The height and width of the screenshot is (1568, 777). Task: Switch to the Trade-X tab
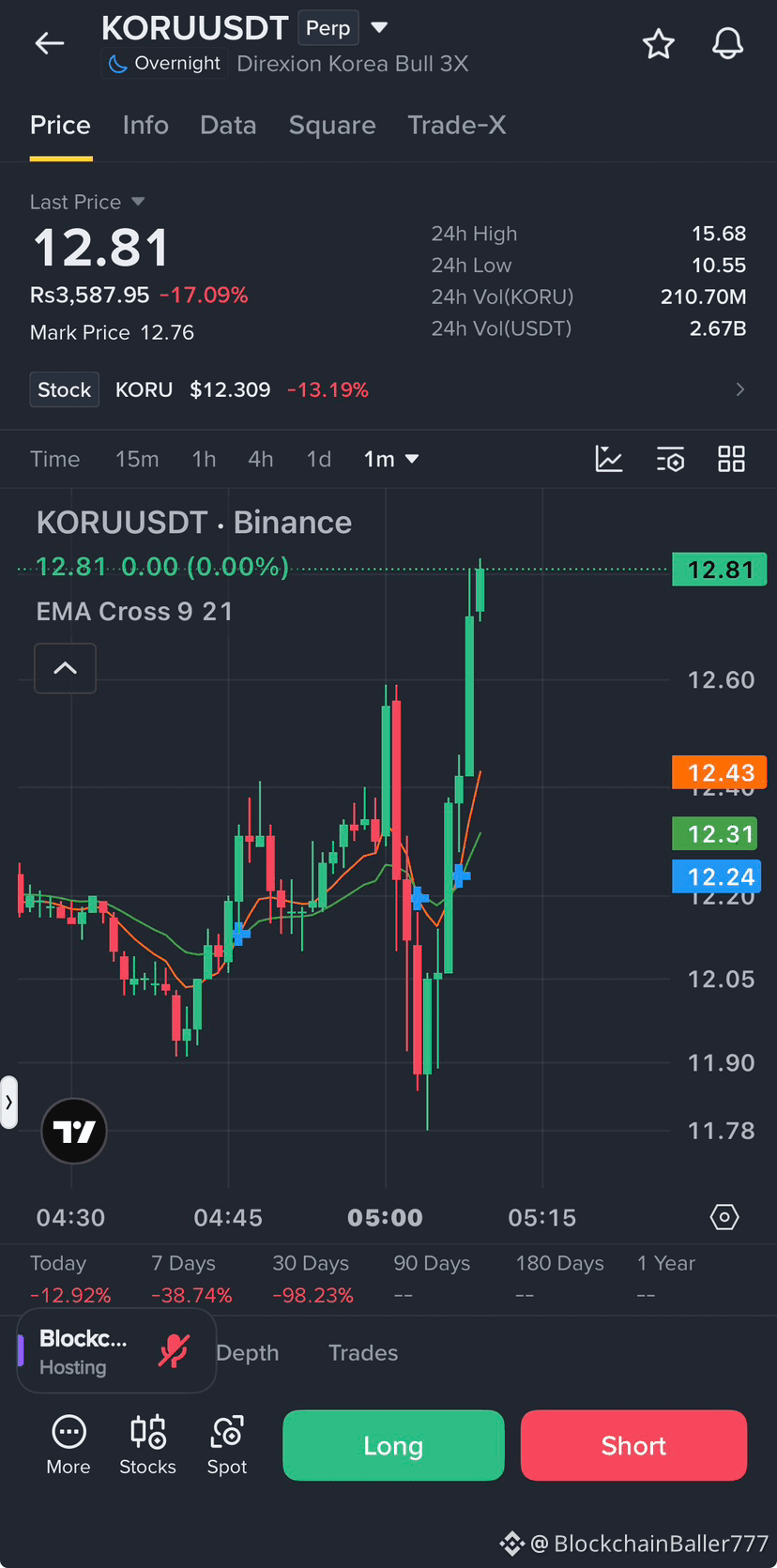click(457, 125)
